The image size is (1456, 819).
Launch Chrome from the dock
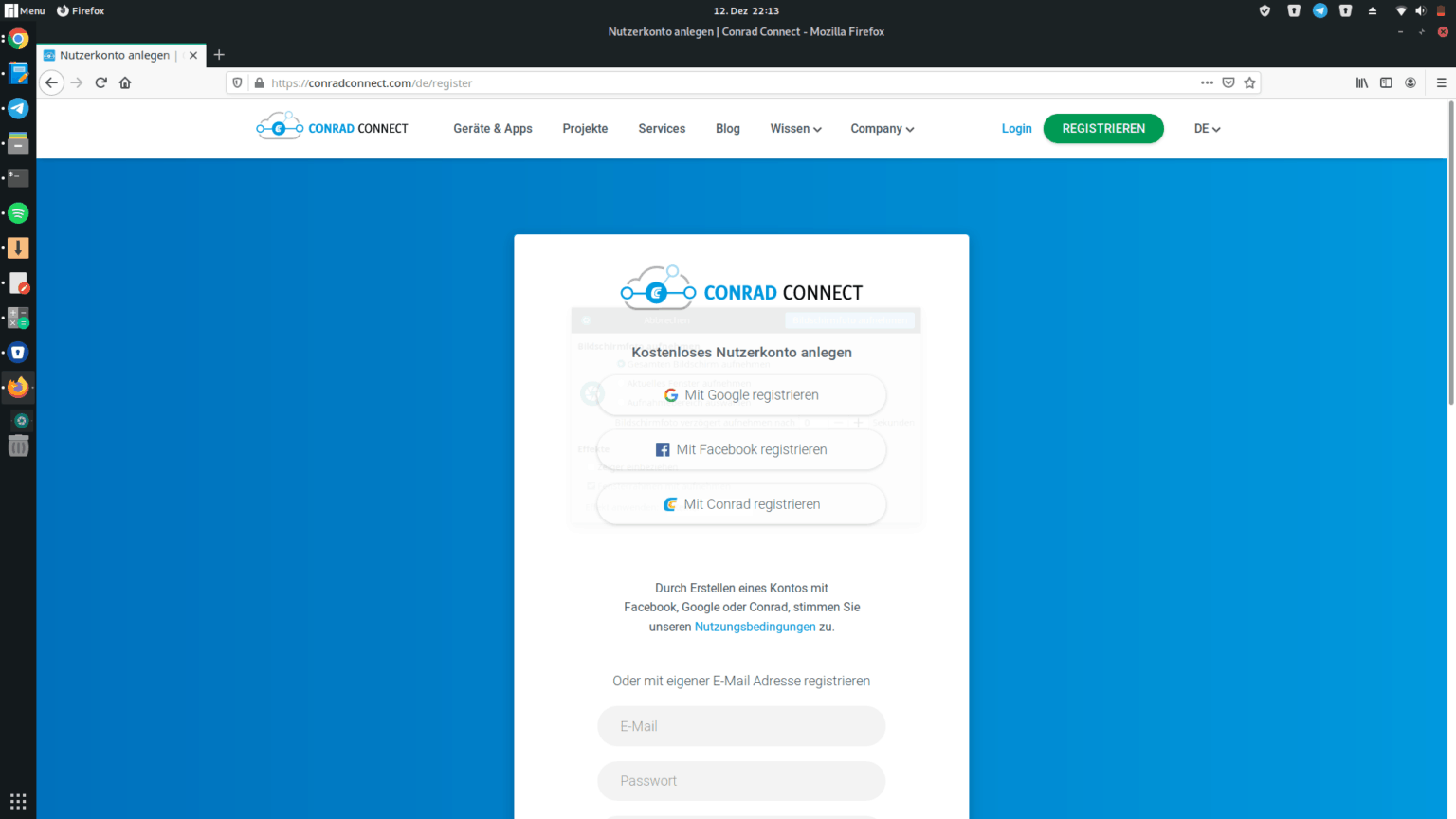[18, 39]
